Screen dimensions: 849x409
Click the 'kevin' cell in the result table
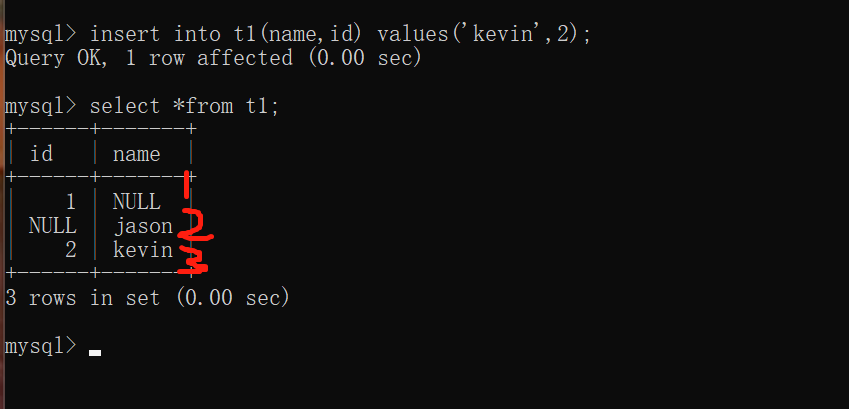coord(143,250)
